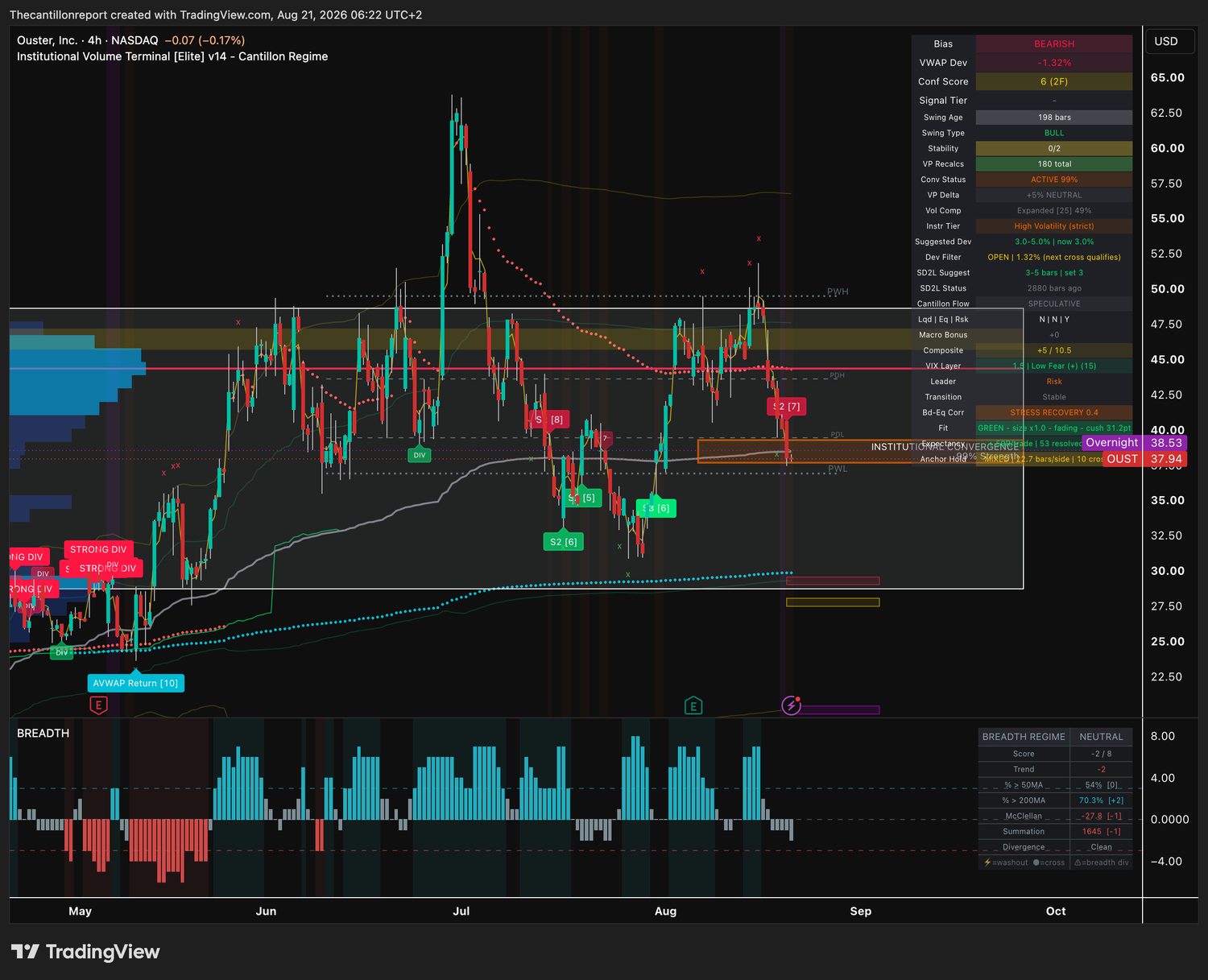Click the Sep label on time axis
The image size is (1208, 980).
tap(861, 912)
